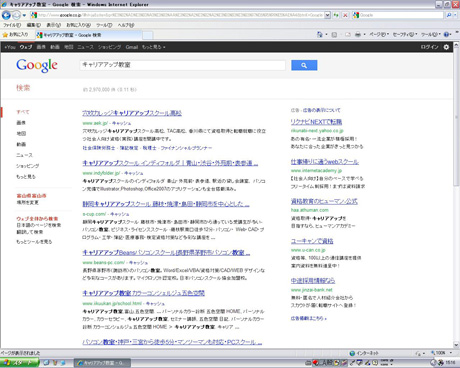Select 地図 in the left sidebar
Viewport: 460px width, 368px height.
coord(21,133)
